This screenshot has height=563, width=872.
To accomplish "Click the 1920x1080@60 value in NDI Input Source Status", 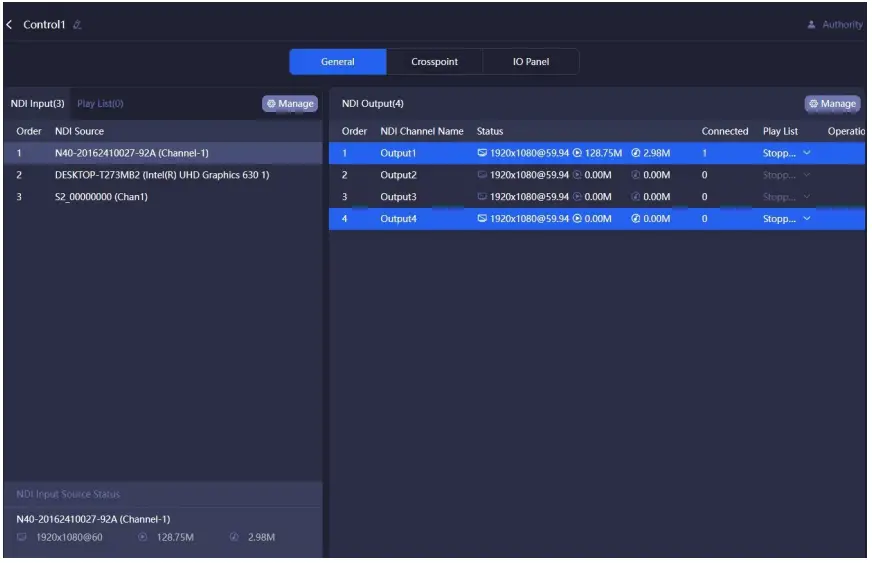I will pos(69,537).
